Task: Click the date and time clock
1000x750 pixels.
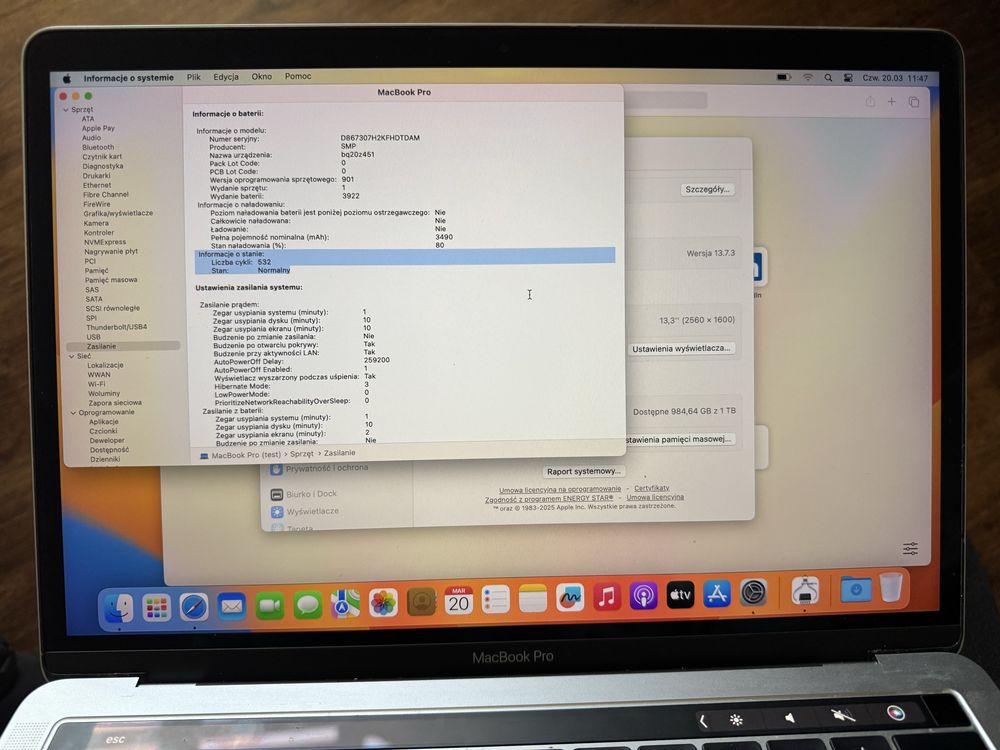Action: (x=895, y=78)
